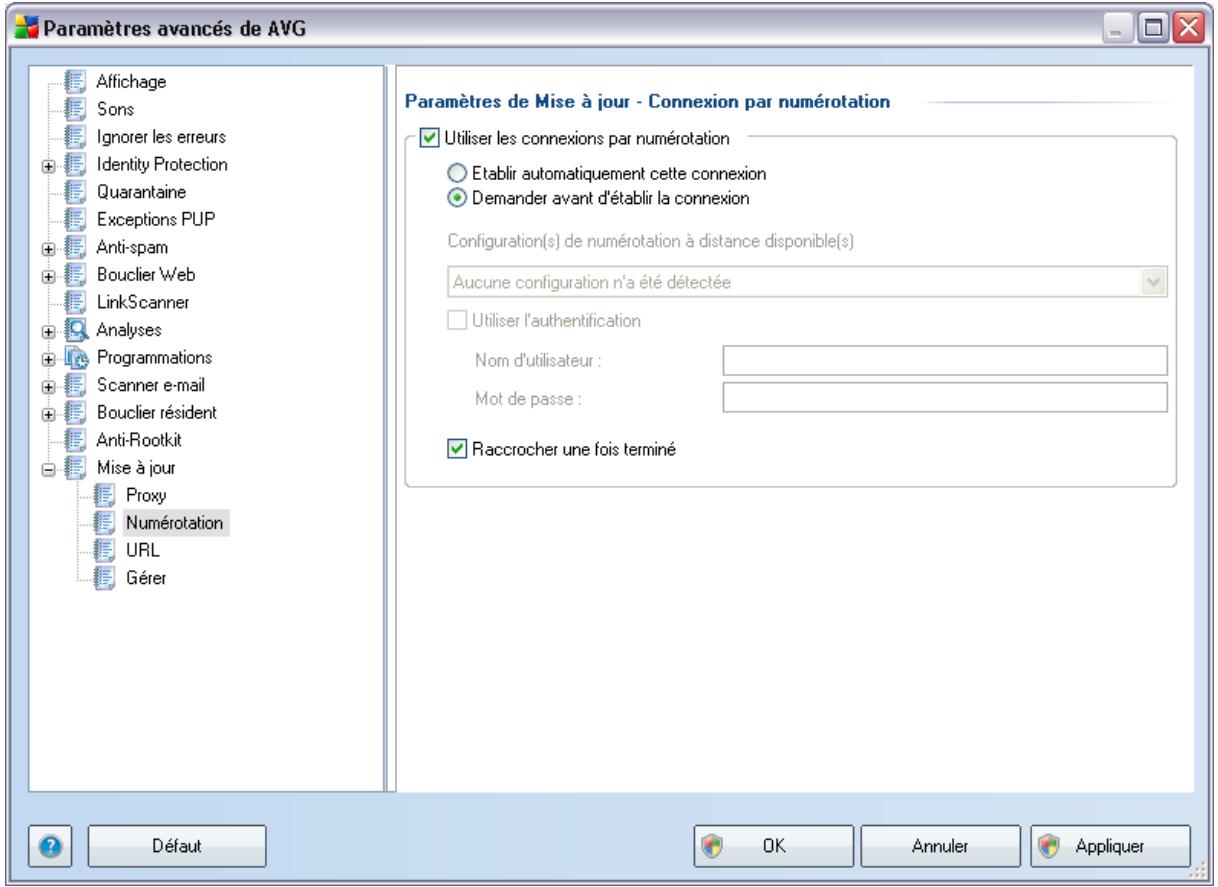Click the Défaut button

[x=178, y=846]
